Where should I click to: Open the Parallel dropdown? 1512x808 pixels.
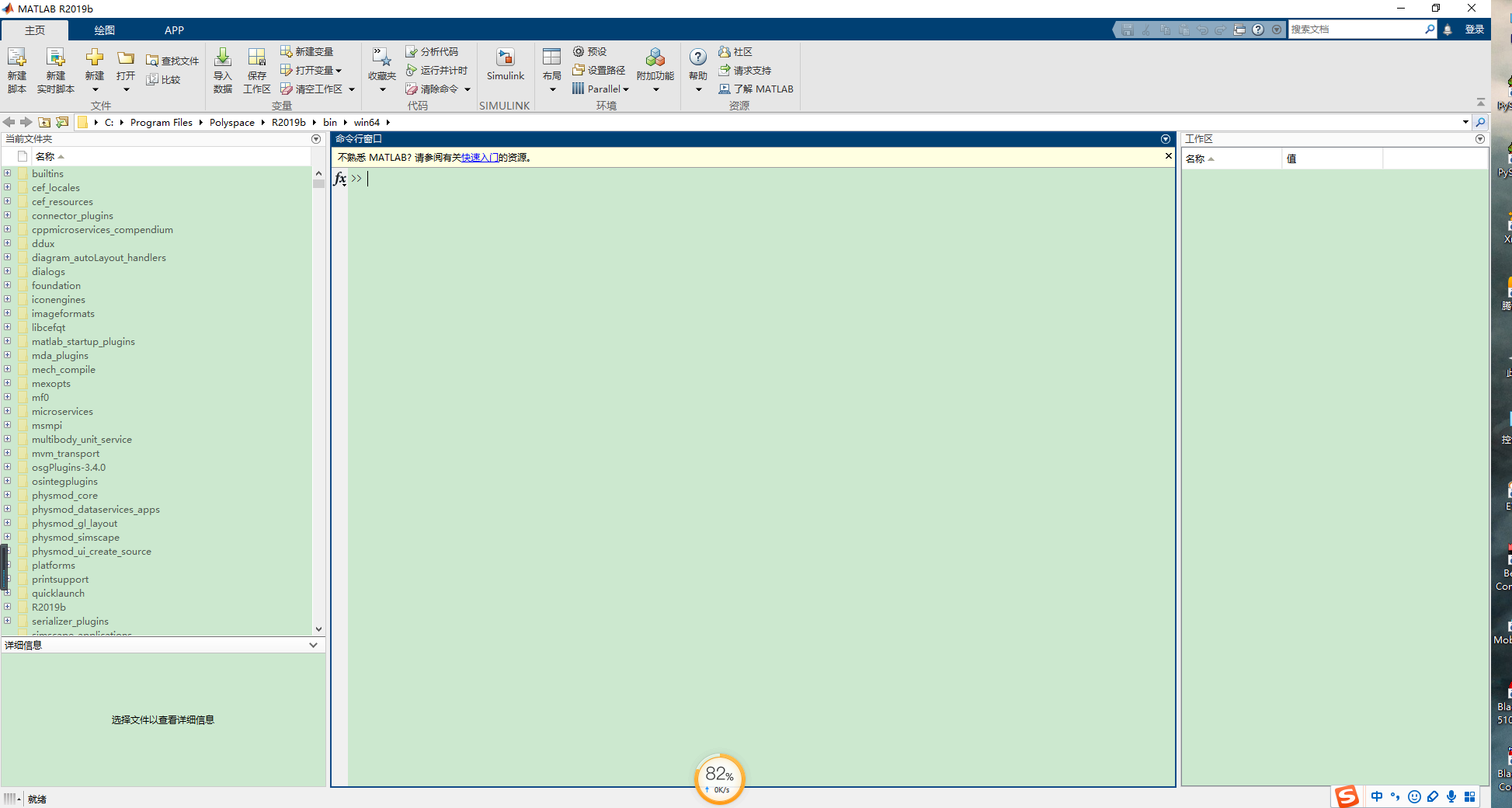[626, 89]
